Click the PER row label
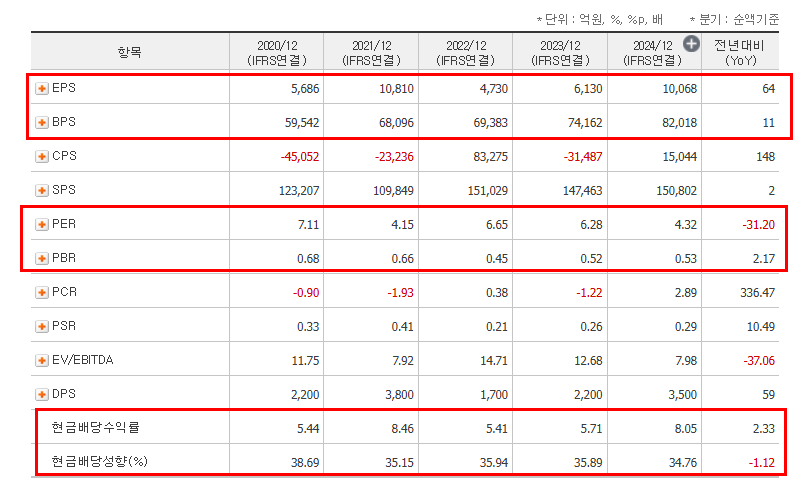The height and width of the screenshot is (486, 793). click(64, 224)
